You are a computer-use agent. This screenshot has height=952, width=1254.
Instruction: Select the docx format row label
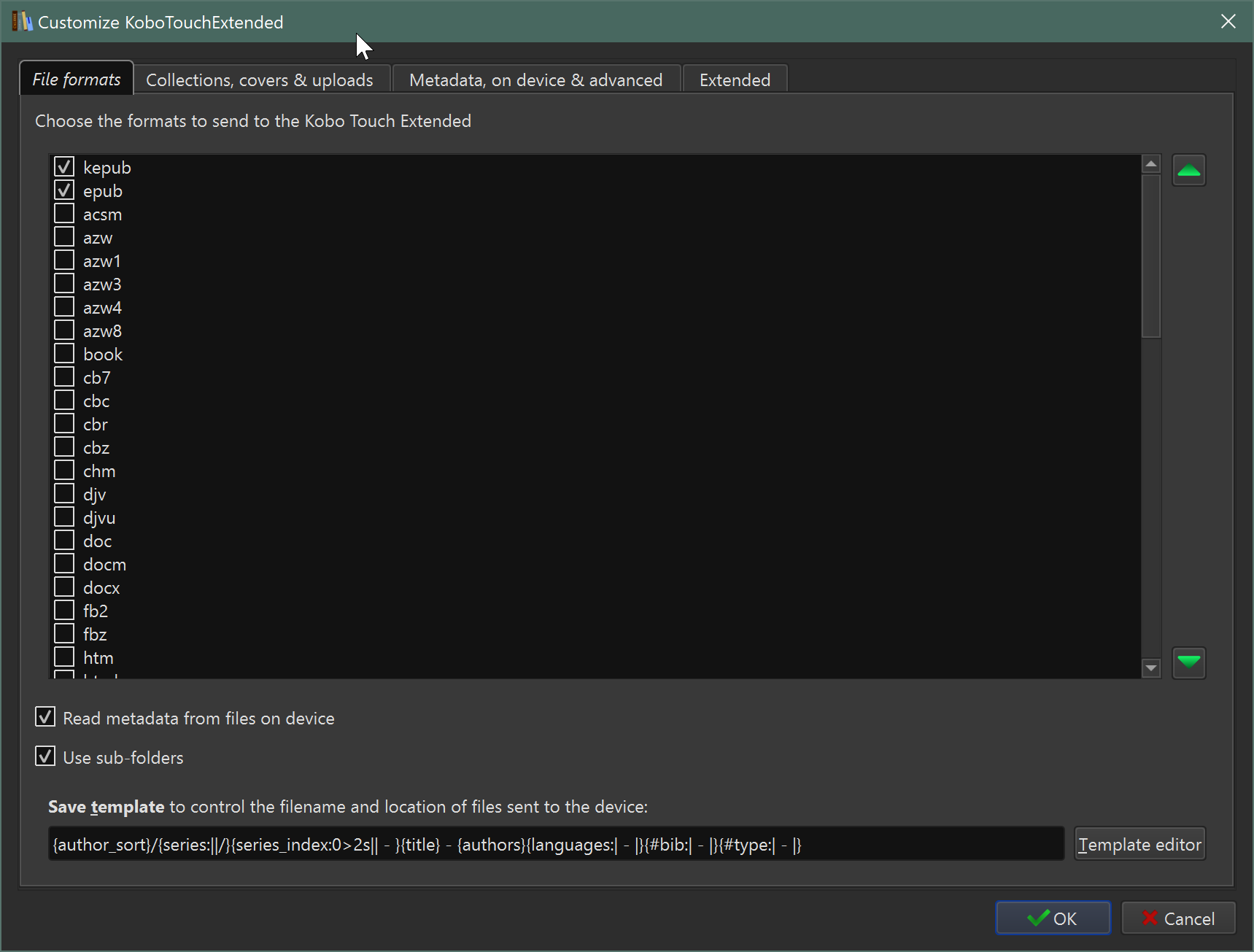(101, 588)
